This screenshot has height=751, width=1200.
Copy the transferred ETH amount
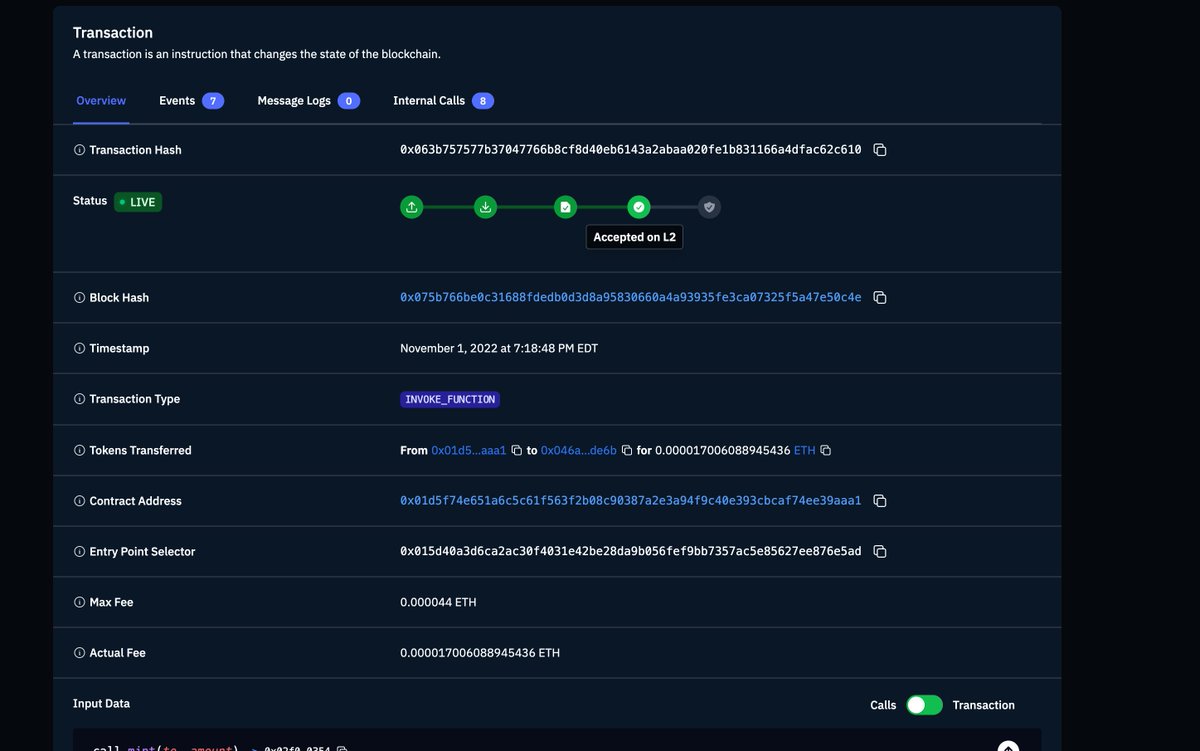click(x=826, y=451)
